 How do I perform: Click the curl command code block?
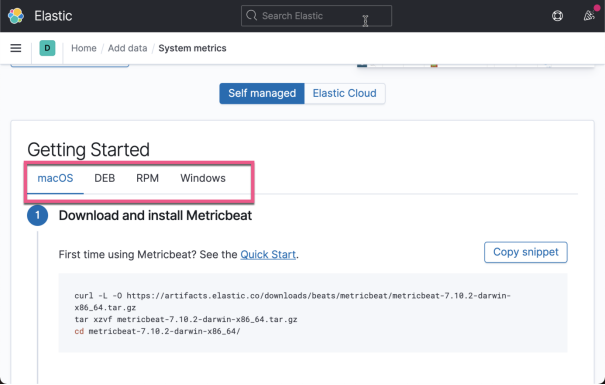(x=313, y=313)
